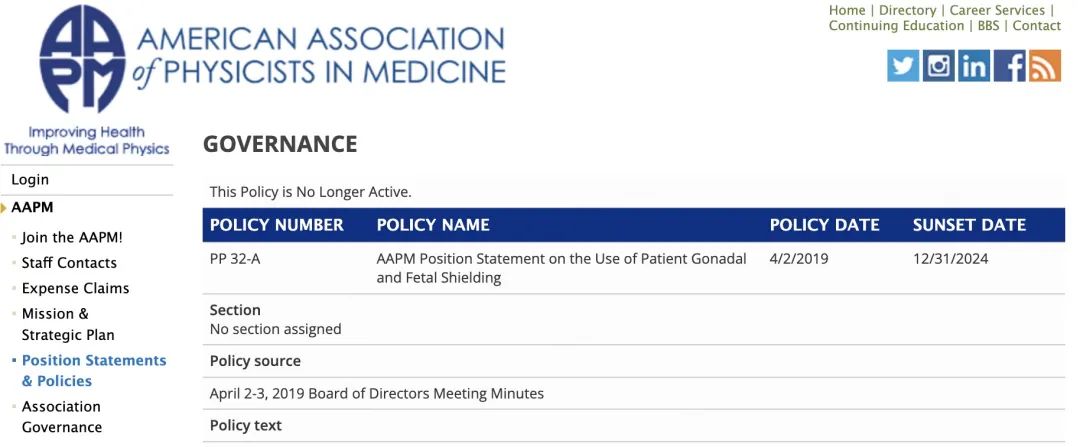1080x447 pixels.
Task: Select Login in the sidebar
Action: tap(30, 180)
